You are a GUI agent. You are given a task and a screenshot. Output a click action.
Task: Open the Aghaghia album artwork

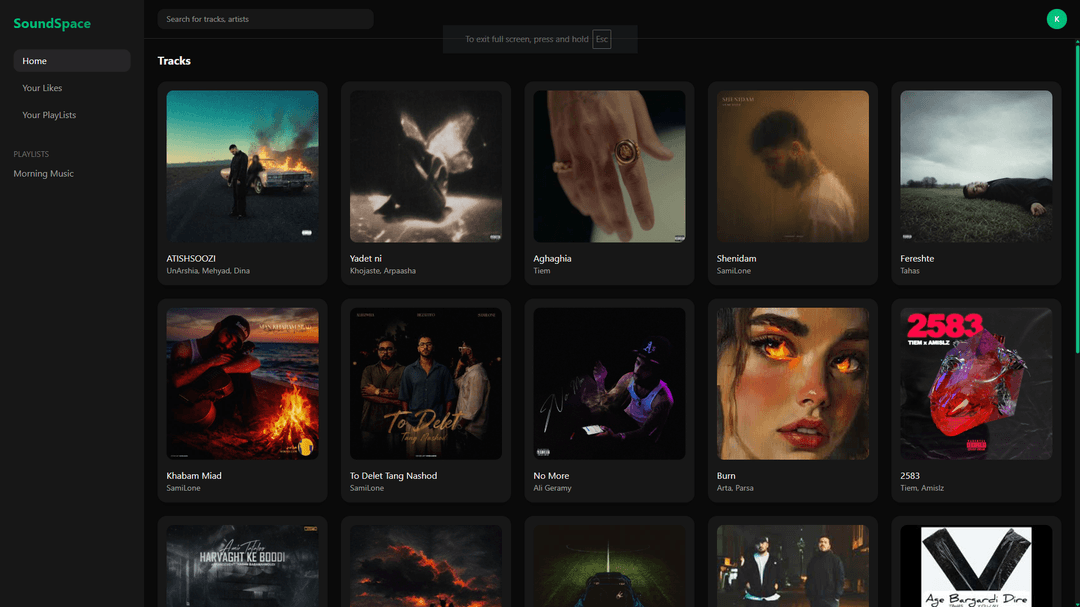click(x=609, y=166)
